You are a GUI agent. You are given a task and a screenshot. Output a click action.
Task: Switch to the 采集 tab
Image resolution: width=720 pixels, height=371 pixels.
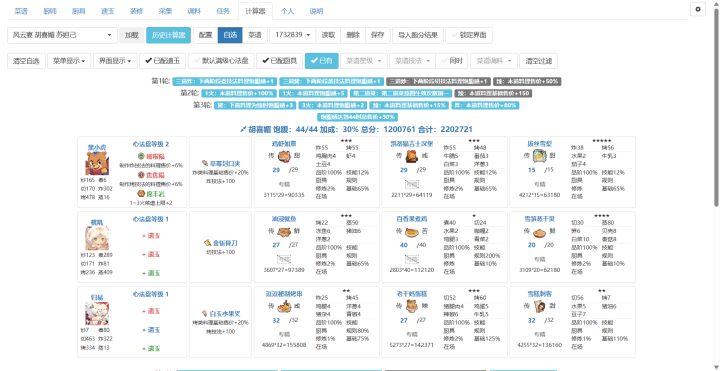click(165, 11)
